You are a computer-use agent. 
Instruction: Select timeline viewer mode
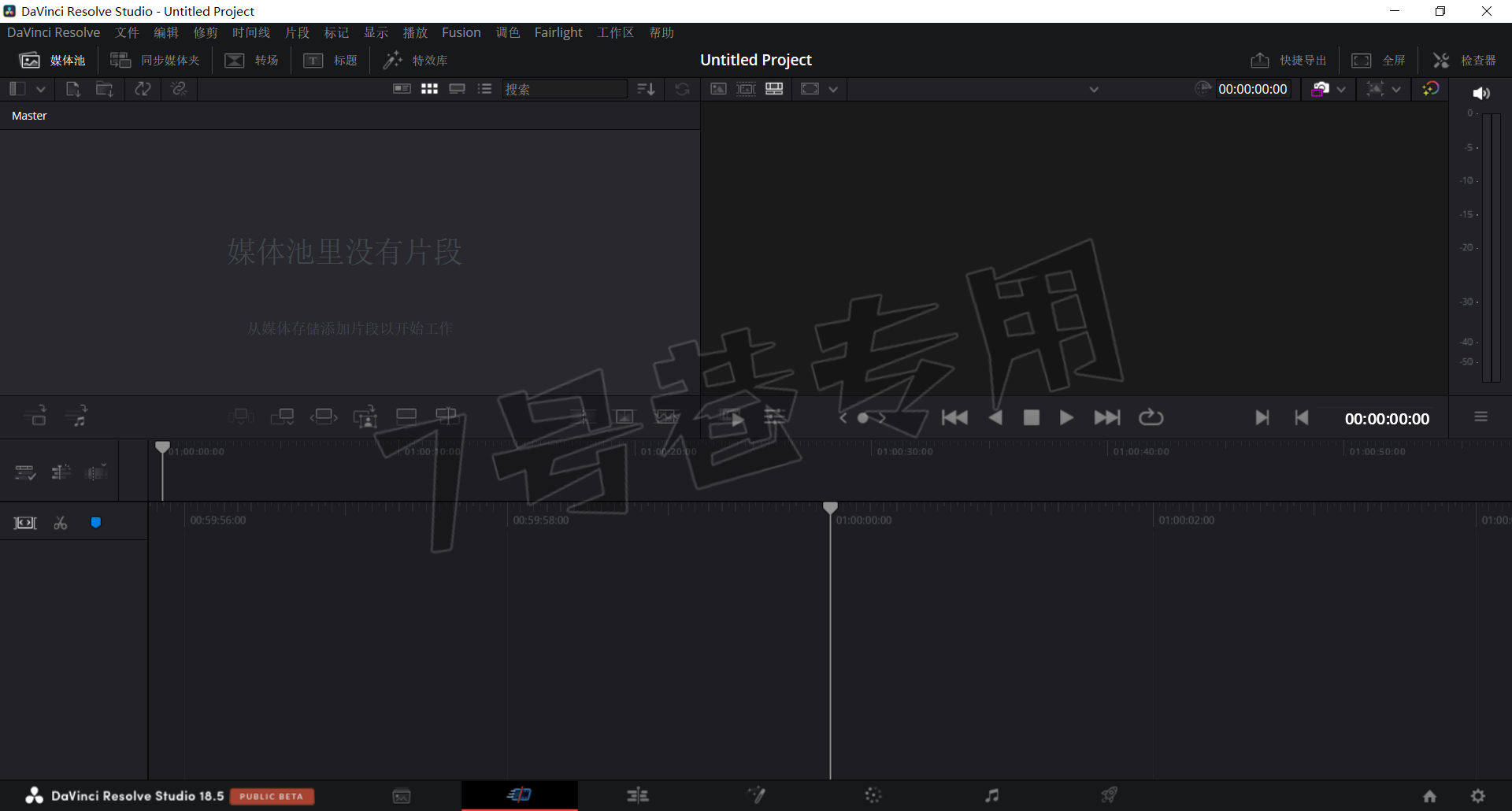(774, 89)
